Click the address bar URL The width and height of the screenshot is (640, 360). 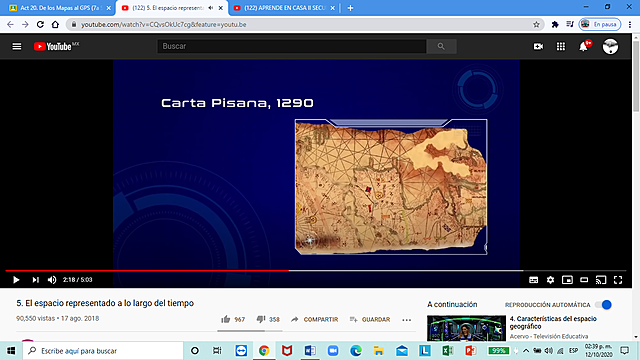click(x=164, y=24)
